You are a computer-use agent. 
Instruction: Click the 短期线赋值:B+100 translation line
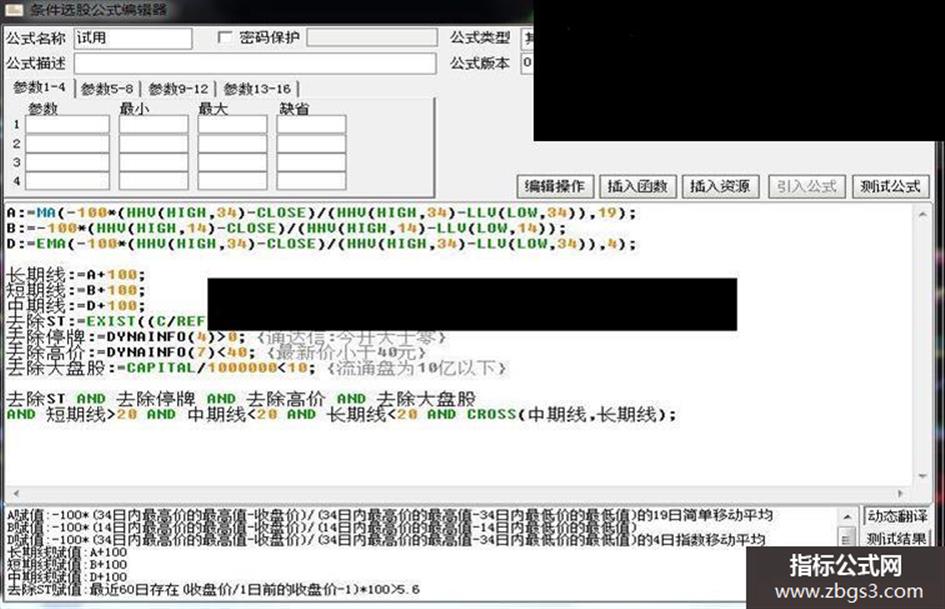pos(67,565)
